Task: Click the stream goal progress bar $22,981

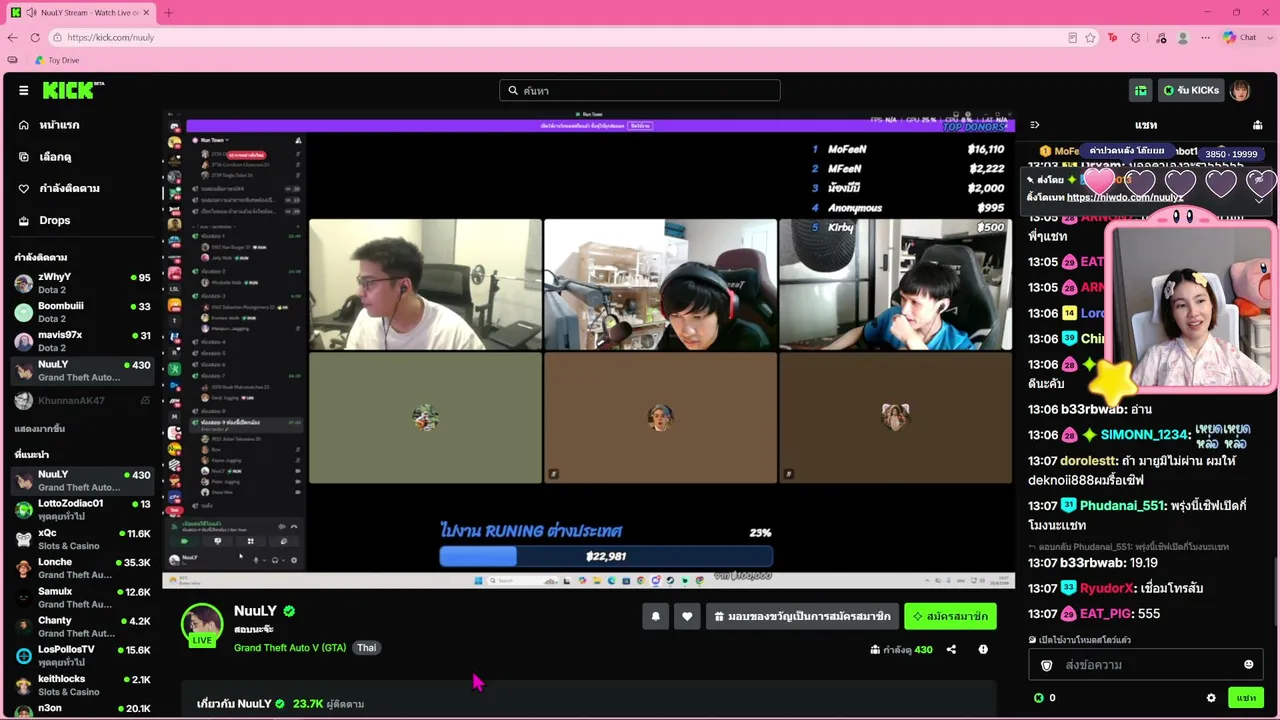Action: click(606, 556)
